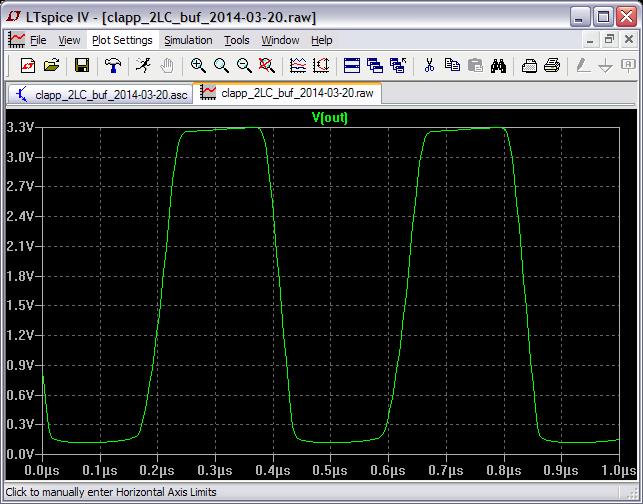Open a file with the folder icon

pos(51,66)
